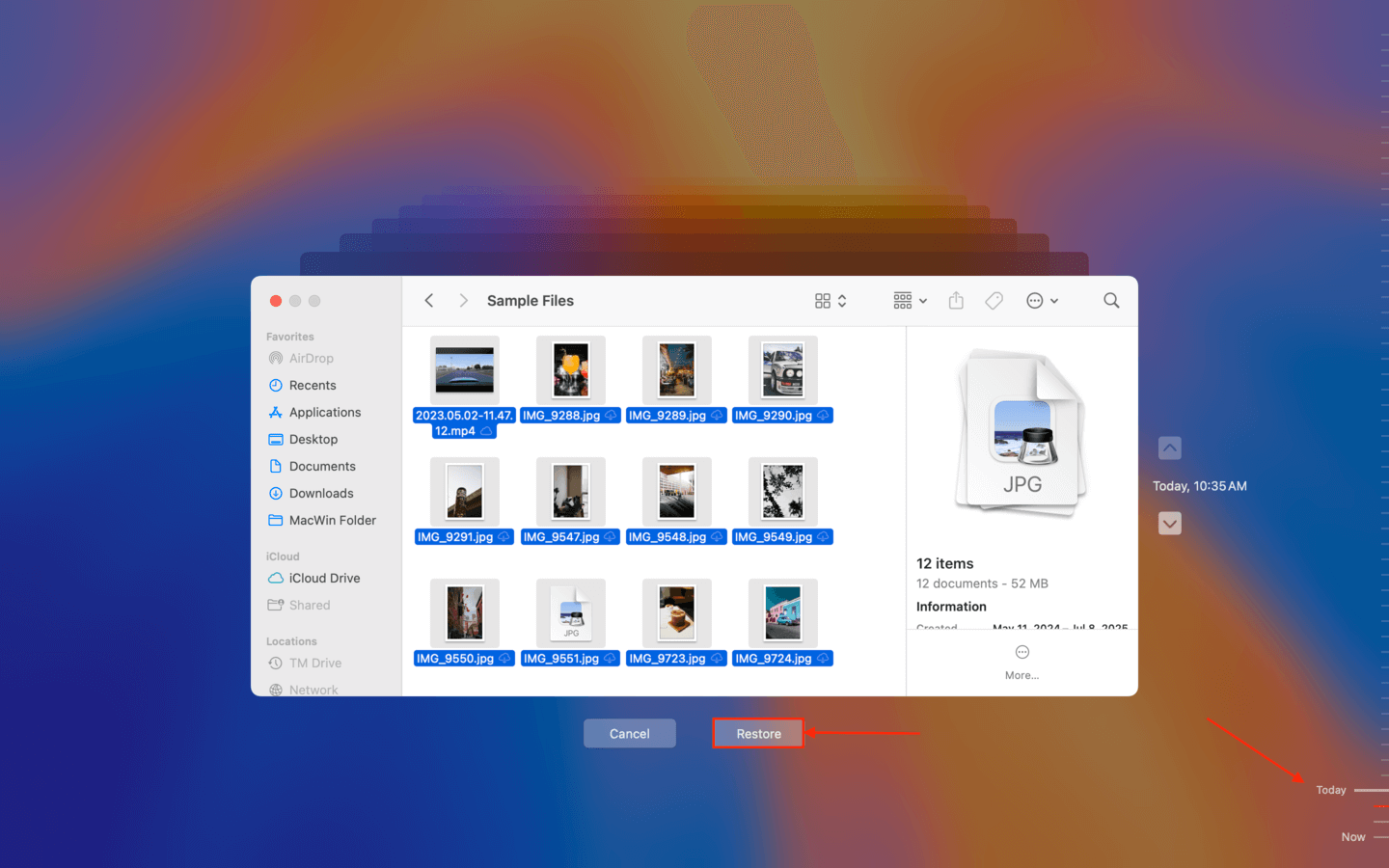Select the 2023.05.02-11.47.12.mp4 video thumbnail

pos(464,370)
